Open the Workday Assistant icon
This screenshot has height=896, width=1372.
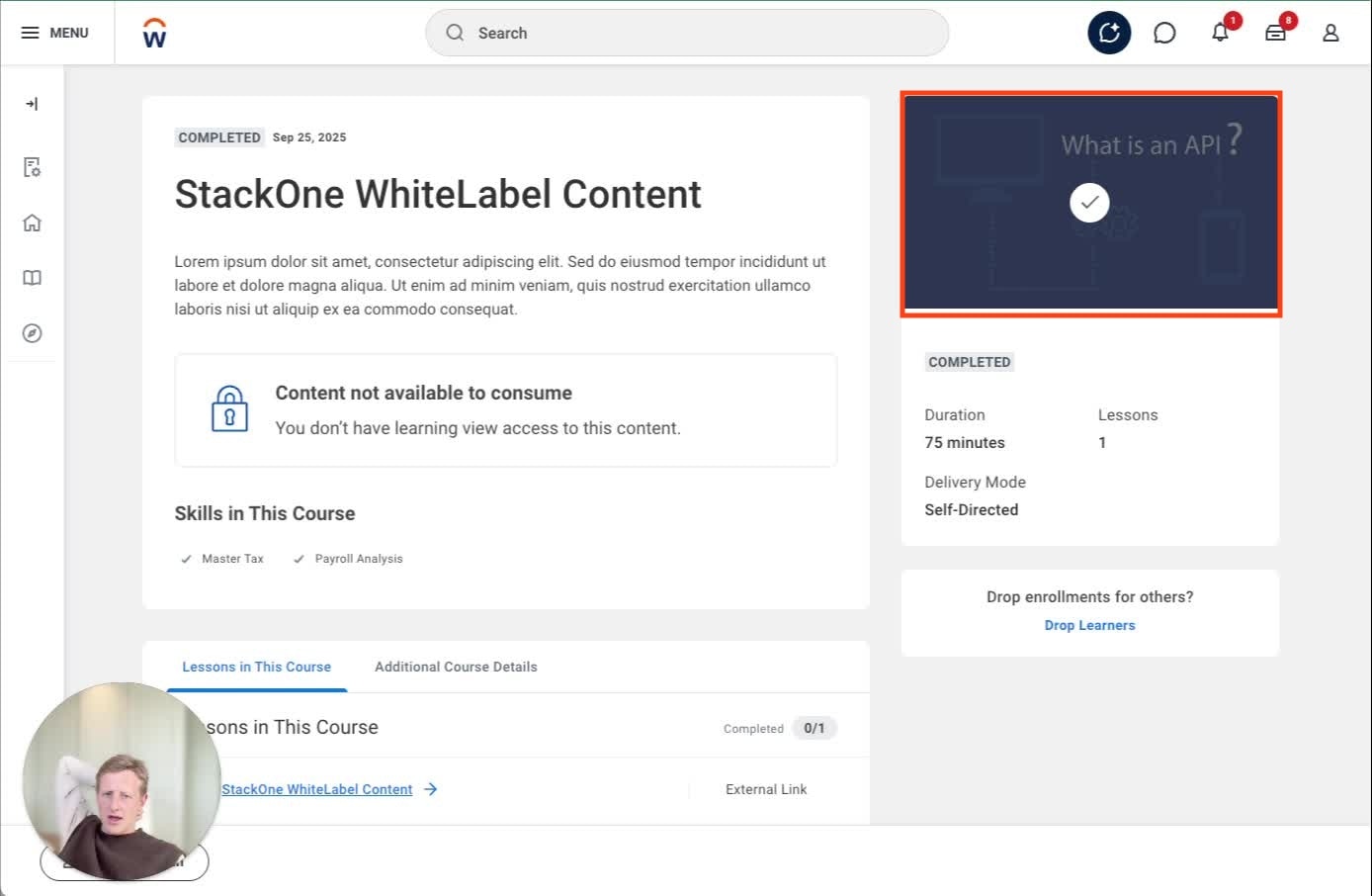pos(1109,33)
